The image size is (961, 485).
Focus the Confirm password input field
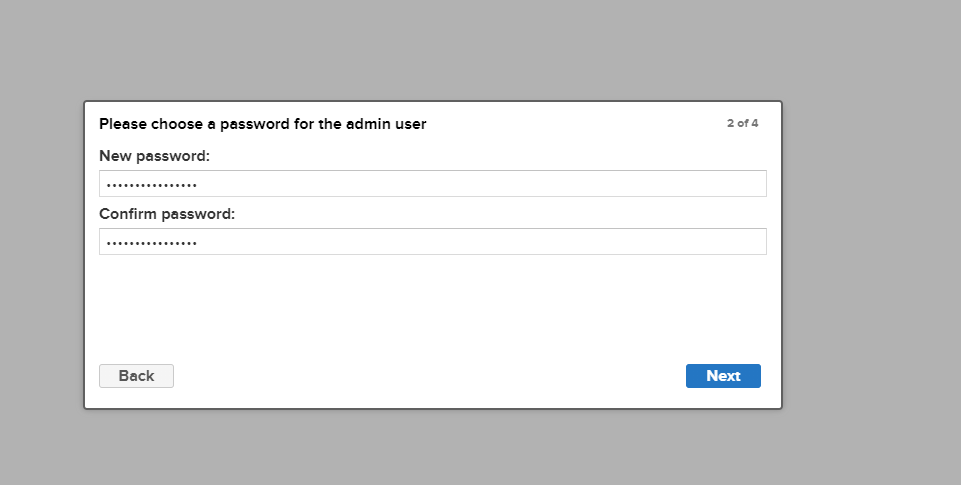432,242
